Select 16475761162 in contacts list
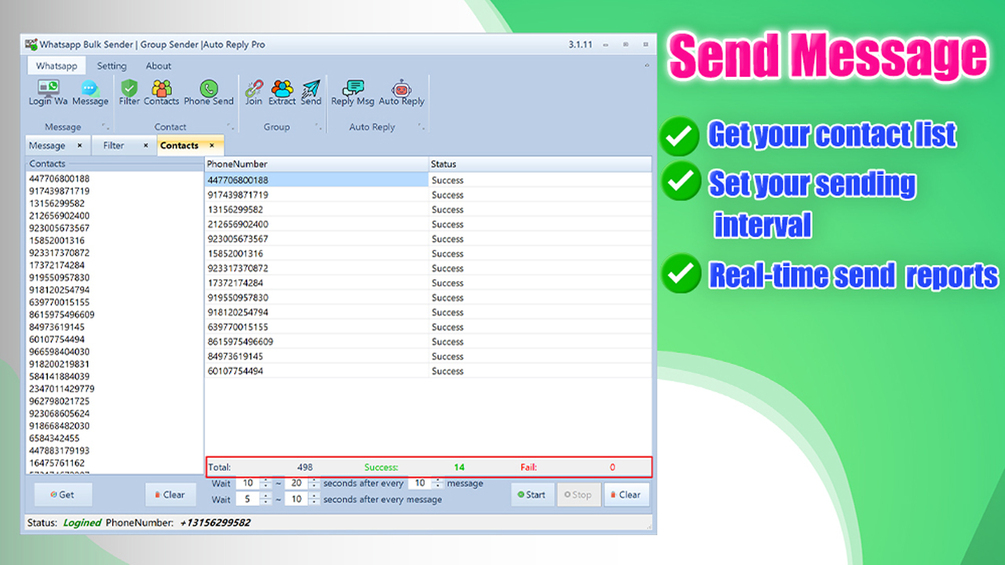The height and width of the screenshot is (565, 1005). tap(56, 463)
